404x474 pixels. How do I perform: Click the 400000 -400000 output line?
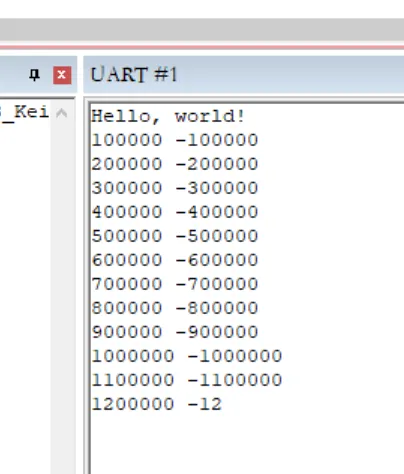point(175,212)
